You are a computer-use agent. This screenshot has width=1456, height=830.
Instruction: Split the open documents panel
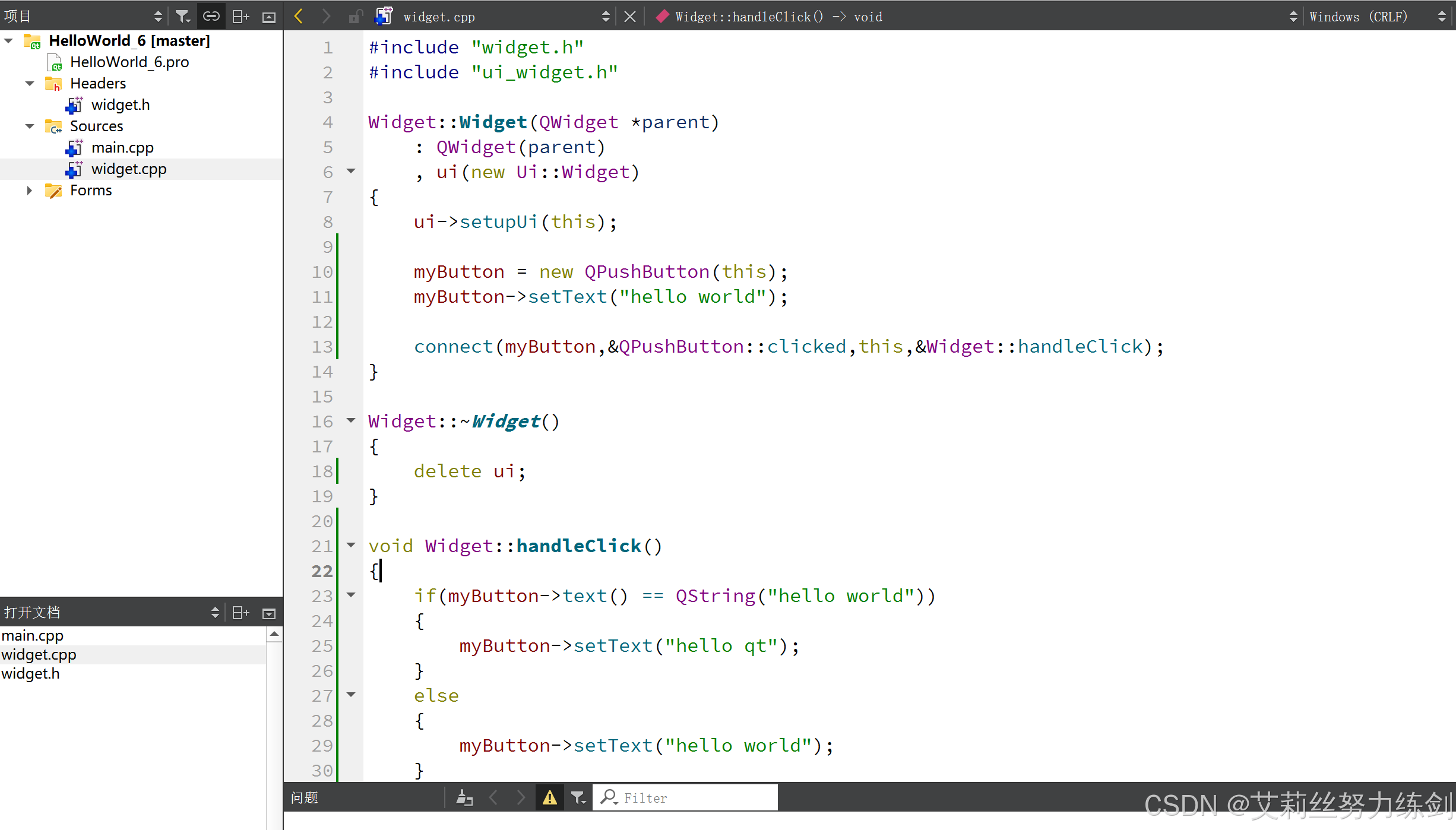point(240,613)
